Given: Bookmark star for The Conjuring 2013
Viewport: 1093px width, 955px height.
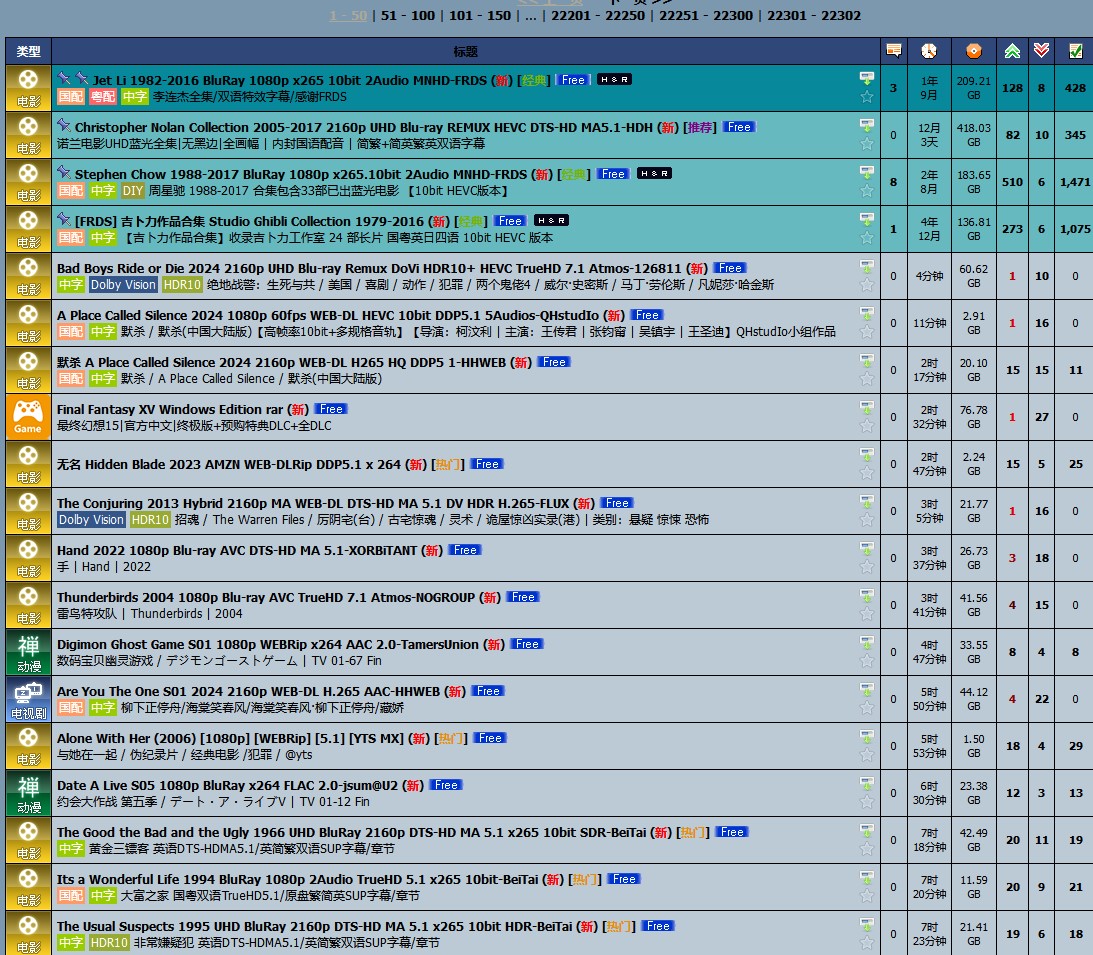Looking at the screenshot, I should [x=866, y=520].
